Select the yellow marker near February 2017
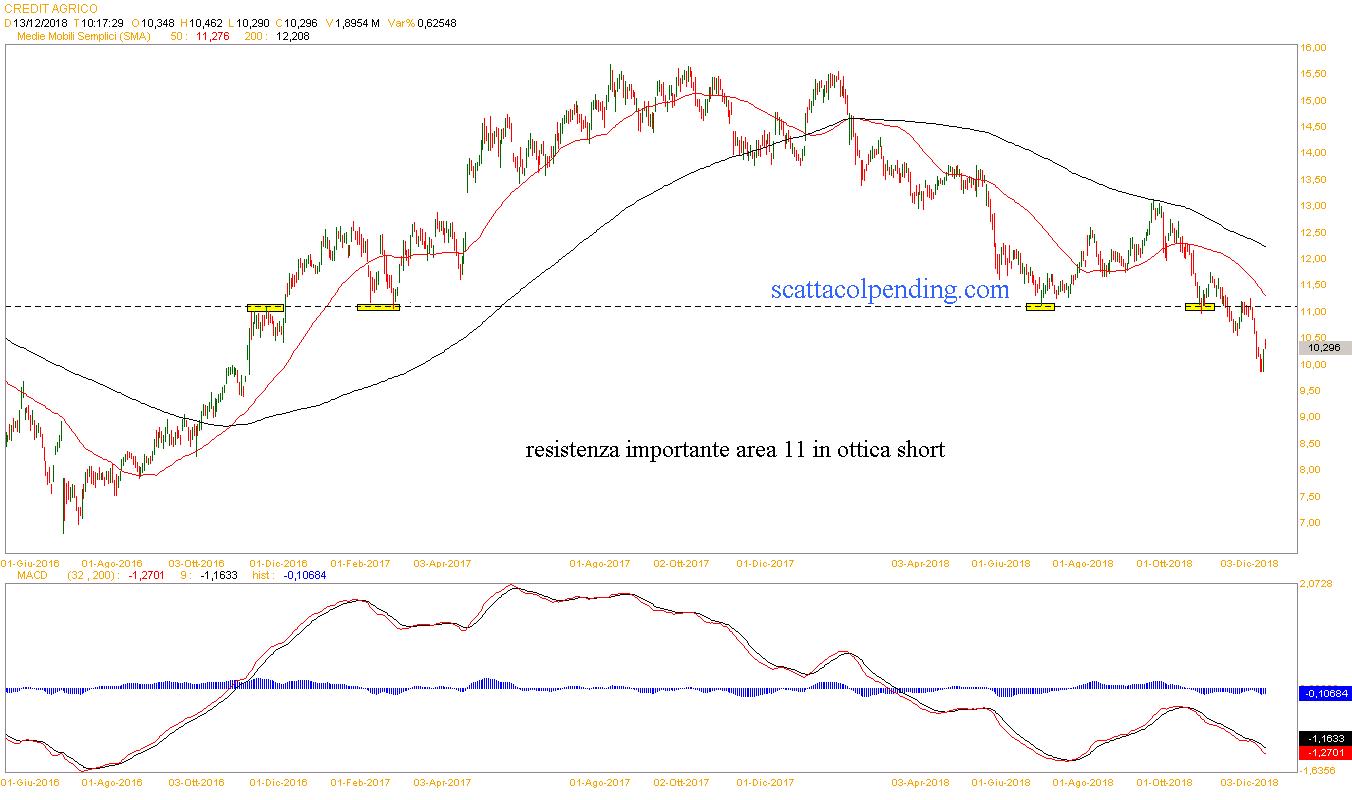 [x=378, y=307]
